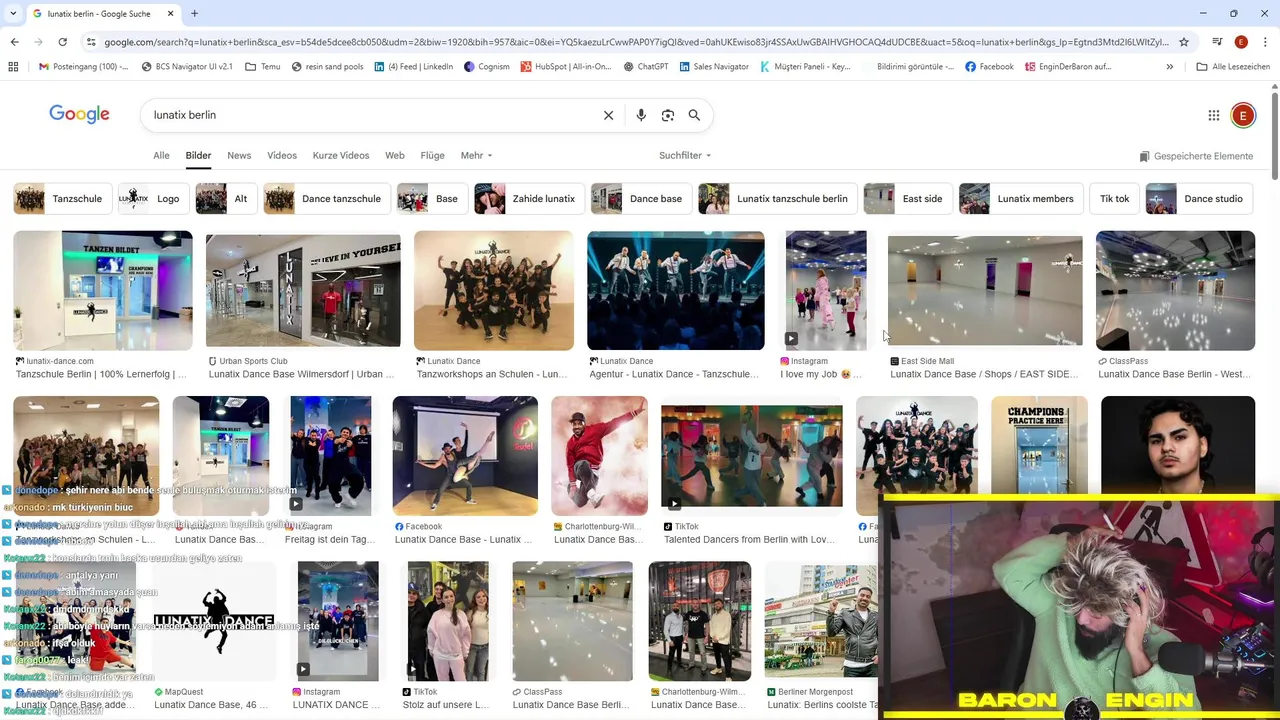Select the Logo filter chip

[153, 199]
